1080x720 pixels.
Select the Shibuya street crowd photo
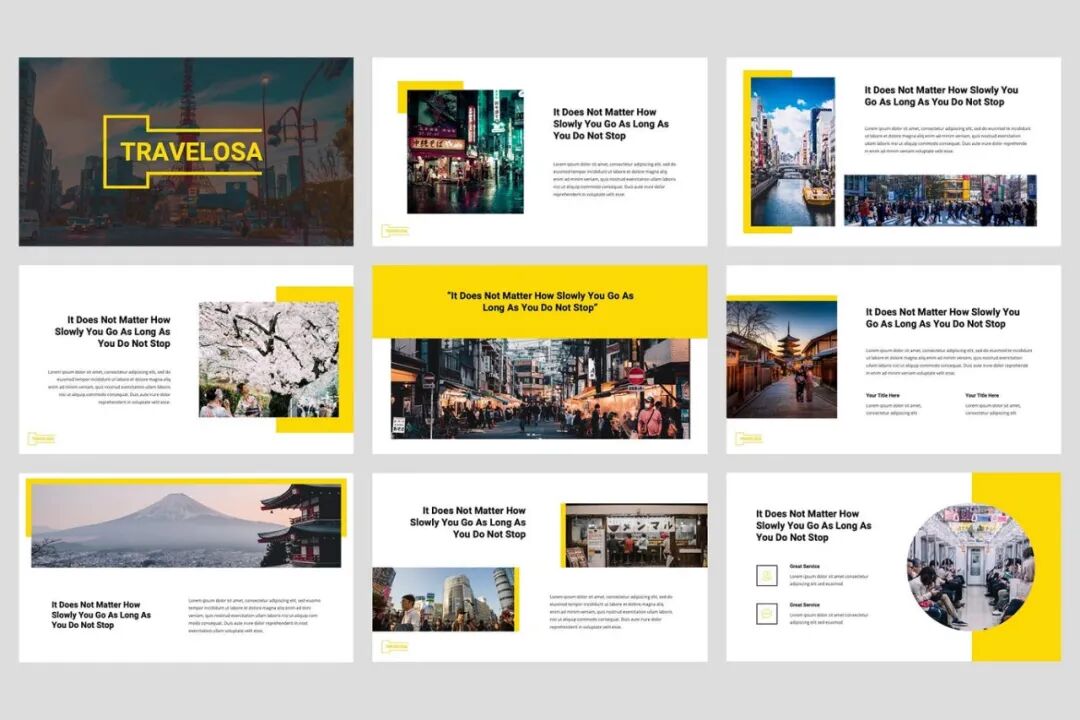(444, 599)
